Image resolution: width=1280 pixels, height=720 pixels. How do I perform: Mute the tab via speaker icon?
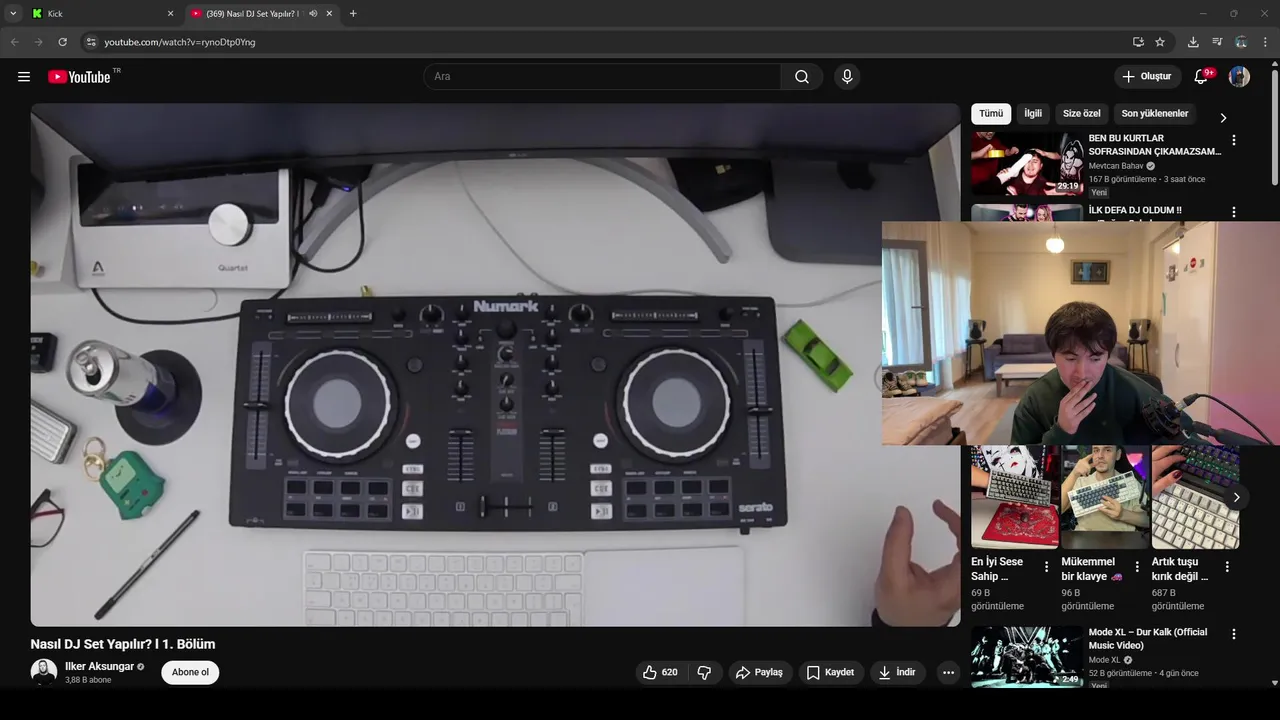pyautogui.click(x=313, y=13)
